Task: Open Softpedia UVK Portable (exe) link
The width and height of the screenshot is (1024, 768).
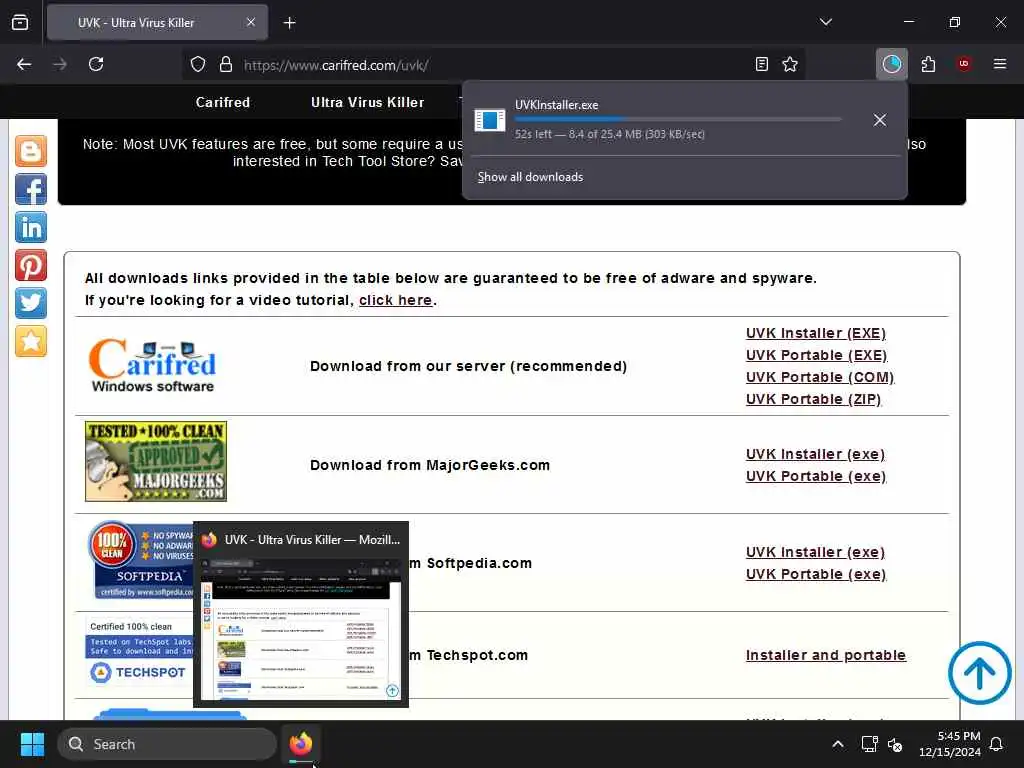Action: pyautogui.click(x=816, y=575)
